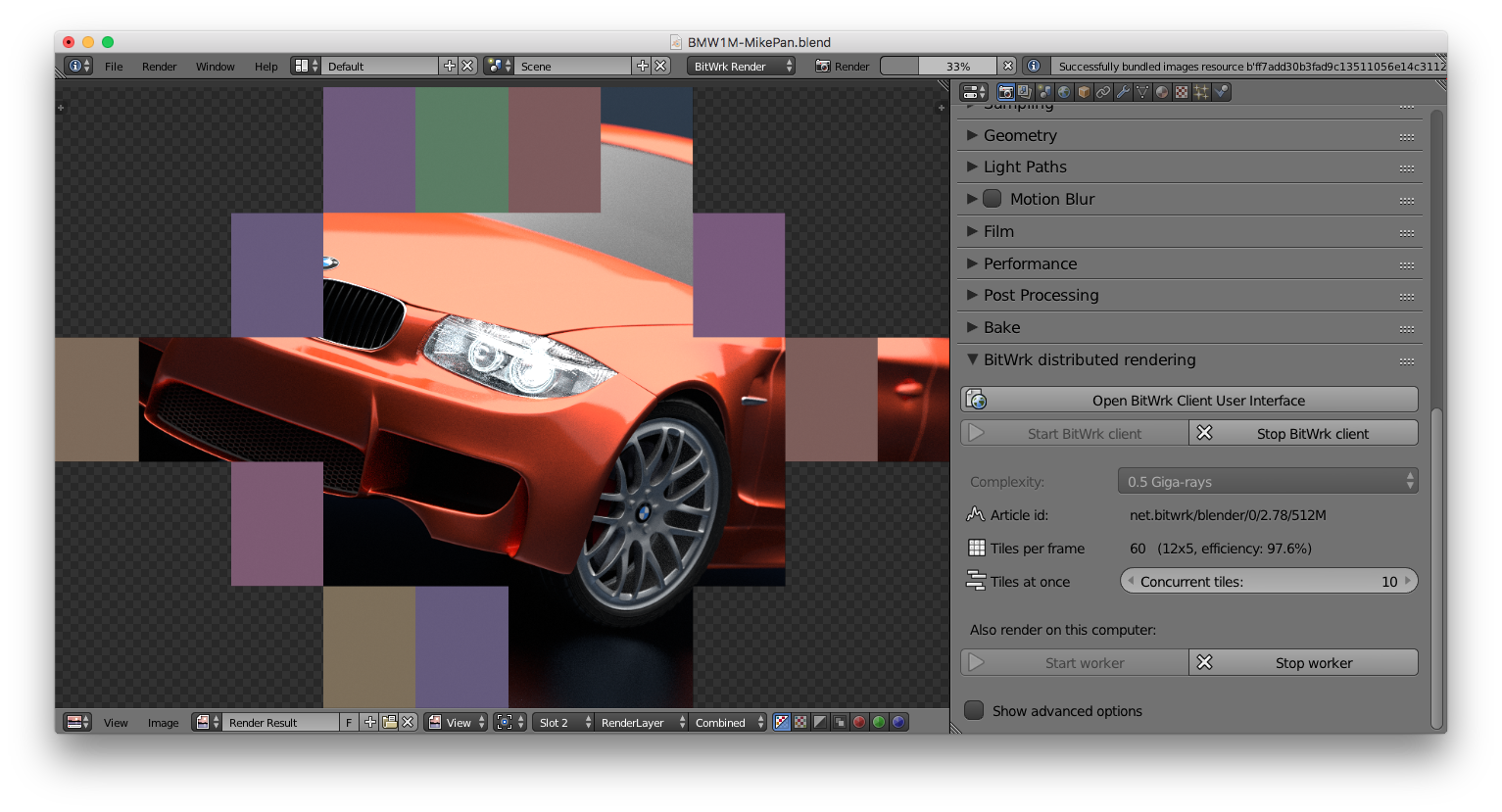Add a new scene
Screen dimensions: 1502x812
(643, 66)
